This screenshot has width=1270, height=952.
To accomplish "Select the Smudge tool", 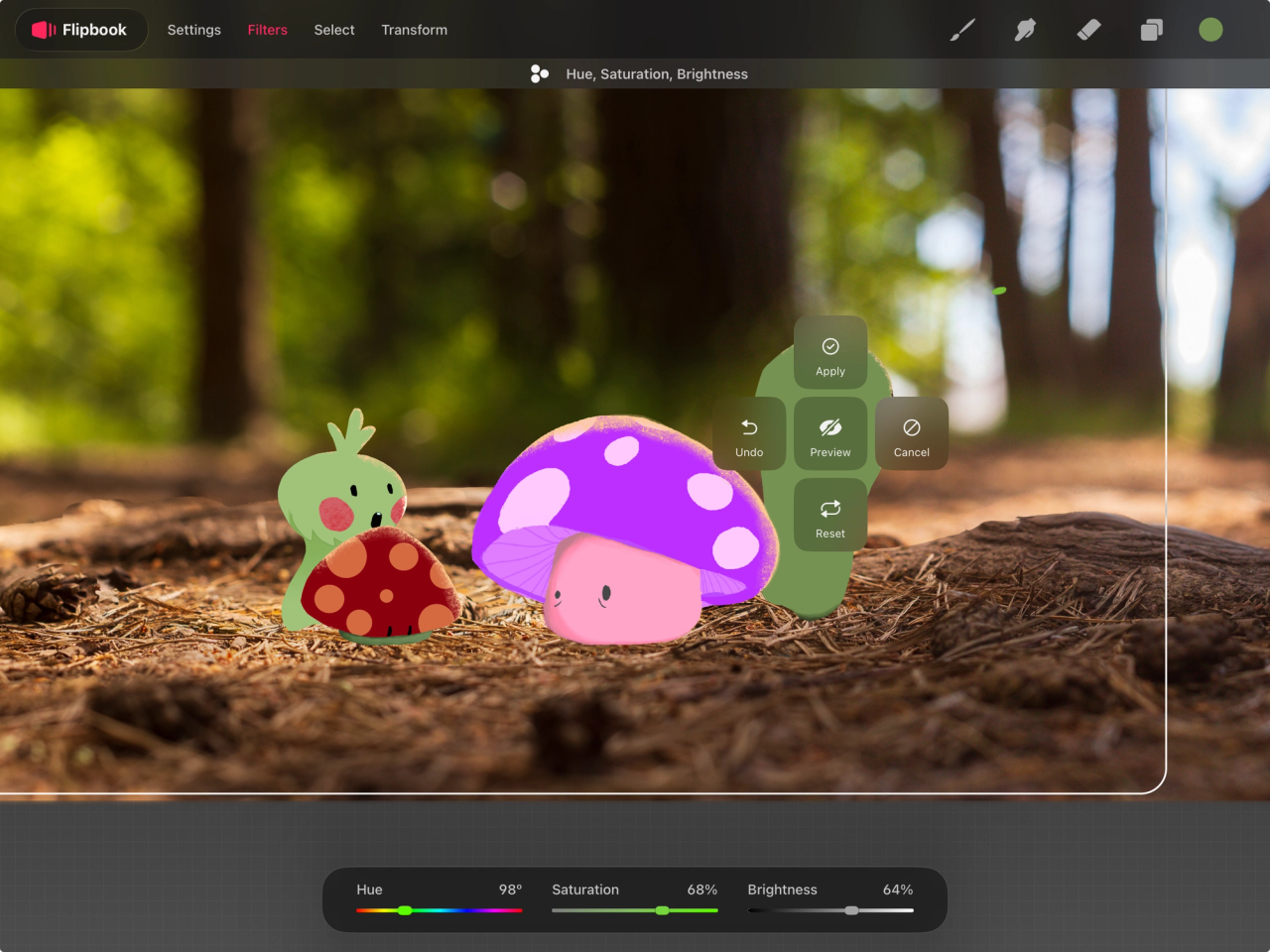I will (x=1025, y=30).
